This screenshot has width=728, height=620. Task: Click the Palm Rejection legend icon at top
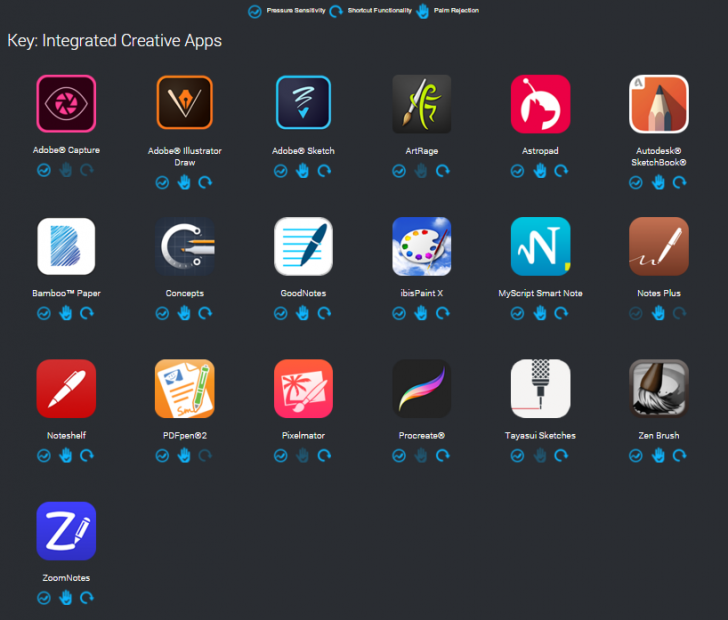coord(422,11)
